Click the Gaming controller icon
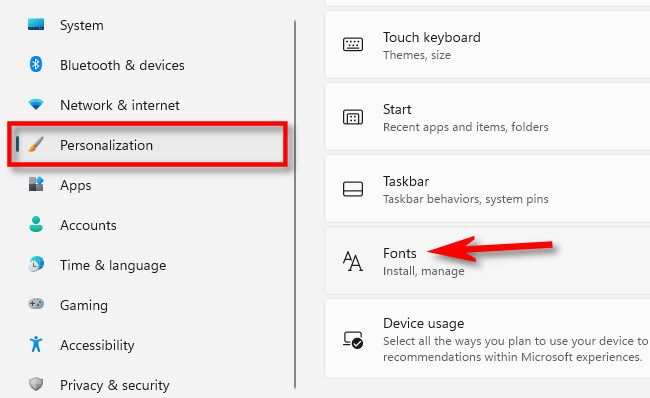 tap(36, 304)
